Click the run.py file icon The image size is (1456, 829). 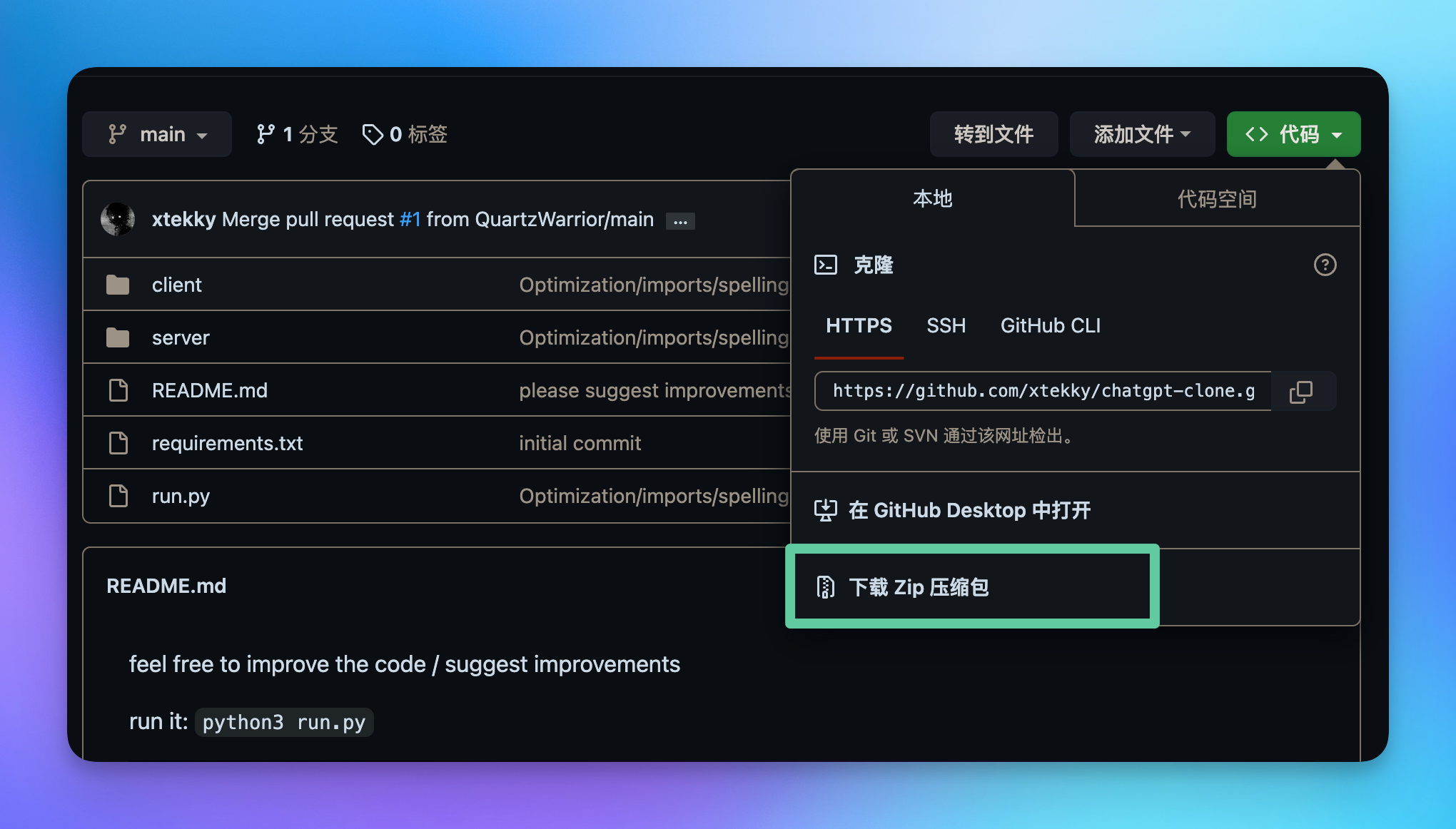[118, 496]
